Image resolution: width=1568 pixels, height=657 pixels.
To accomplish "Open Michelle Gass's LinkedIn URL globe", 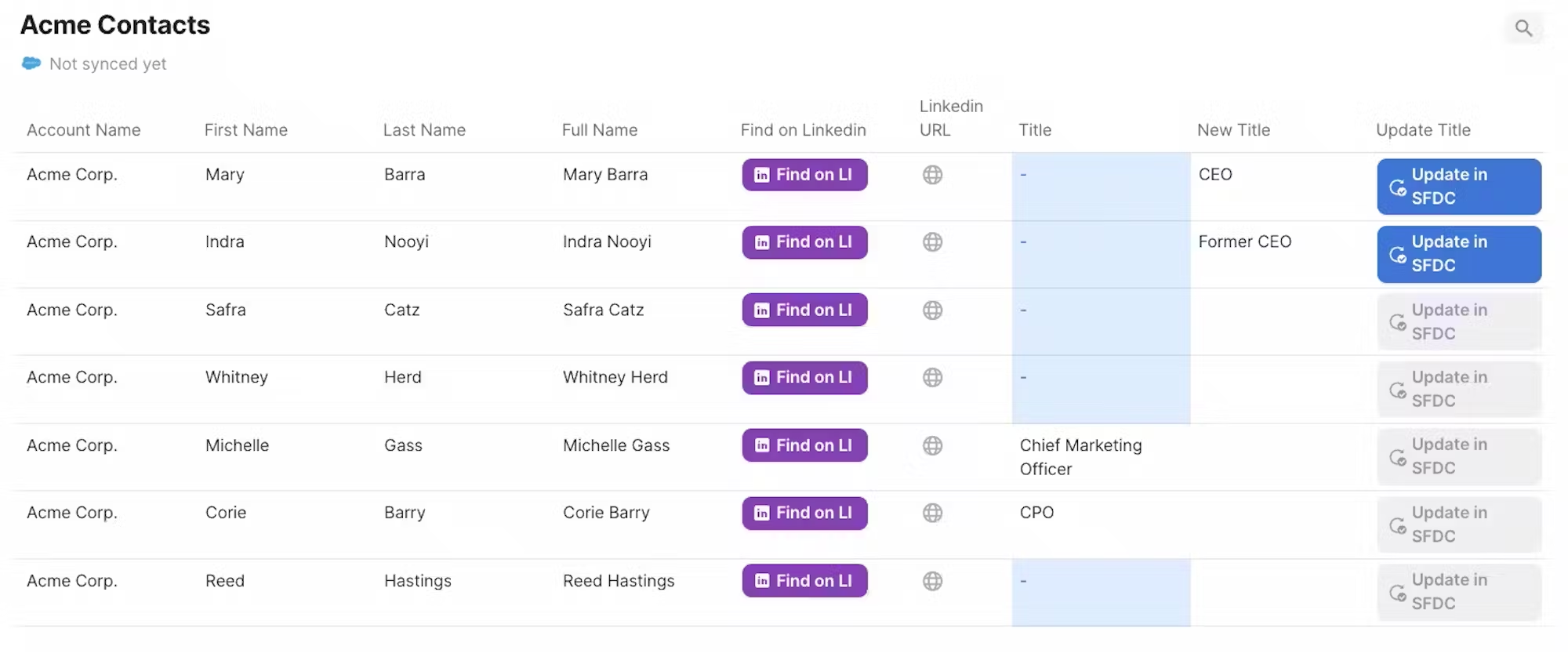I will coord(932,445).
